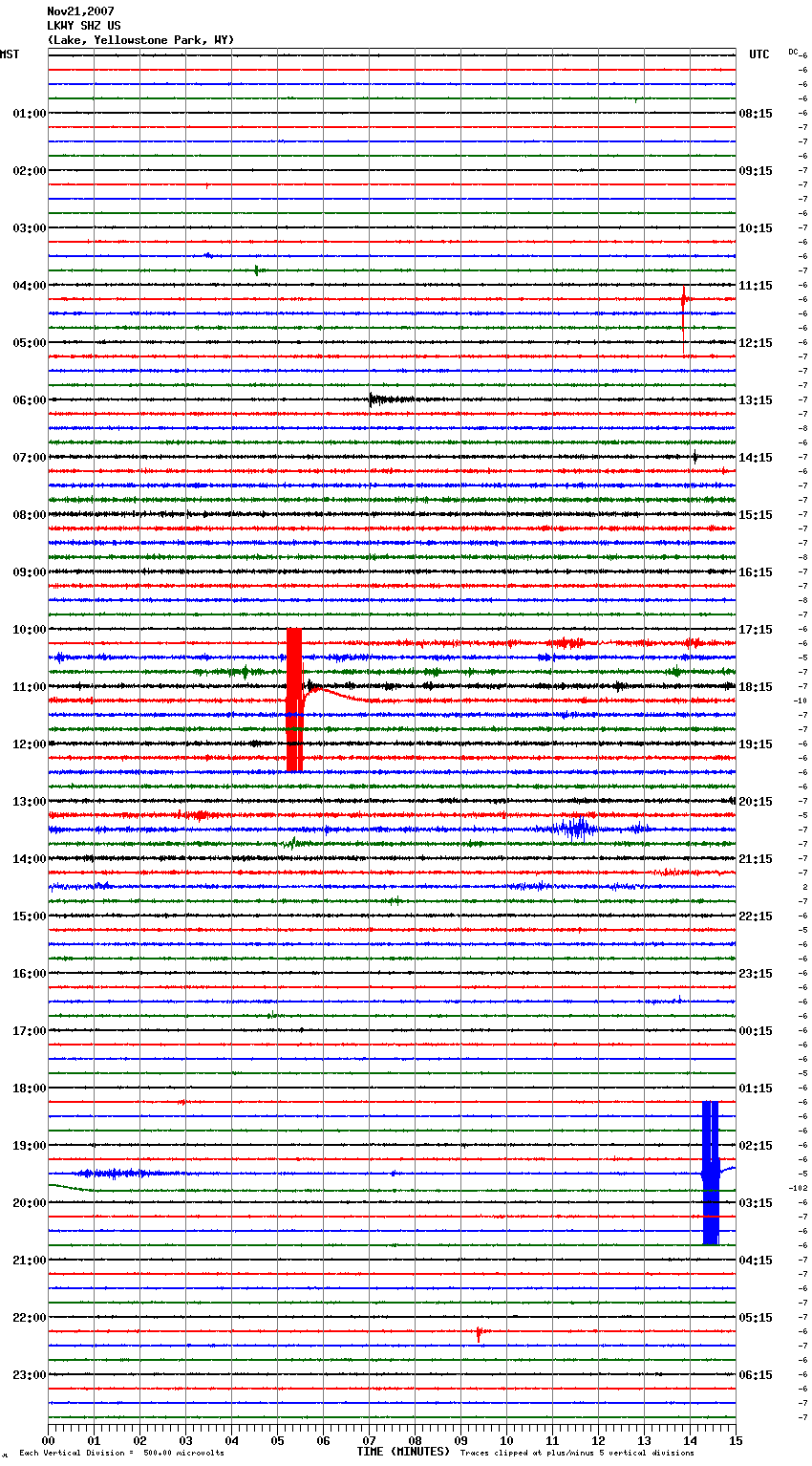
Task: Select the 23:00 MST row label
Action: [29, 1375]
